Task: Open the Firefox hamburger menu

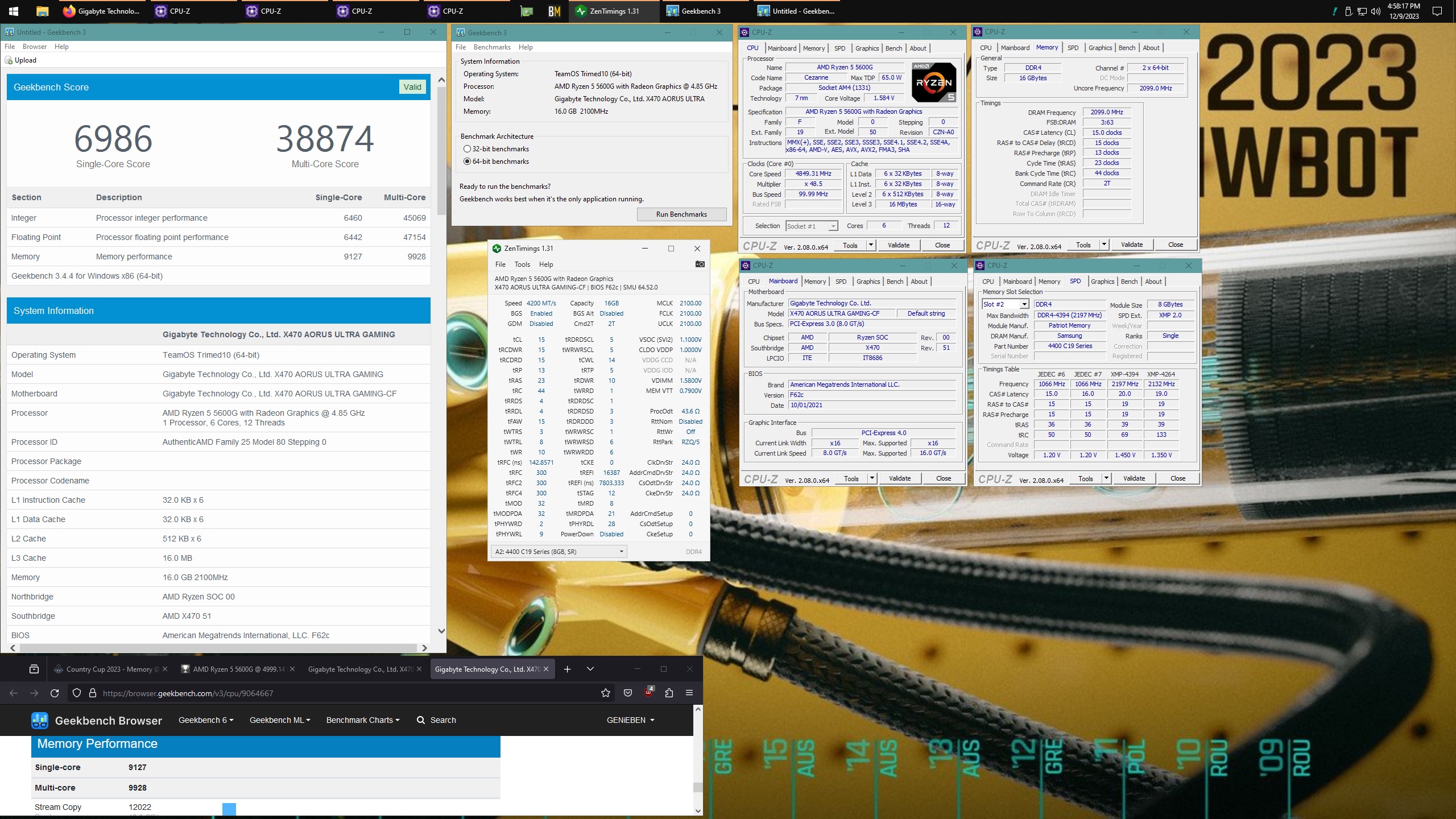Action: click(689, 693)
